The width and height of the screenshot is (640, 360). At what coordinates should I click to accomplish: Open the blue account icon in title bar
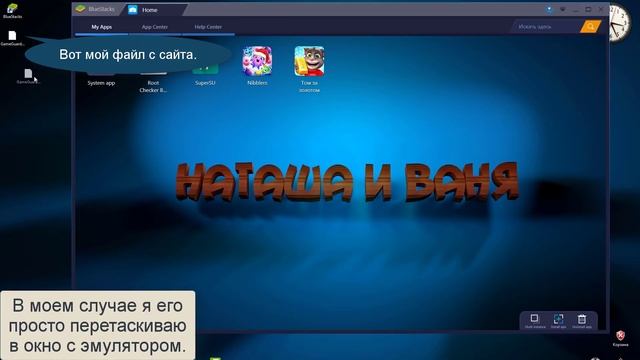point(549,9)
